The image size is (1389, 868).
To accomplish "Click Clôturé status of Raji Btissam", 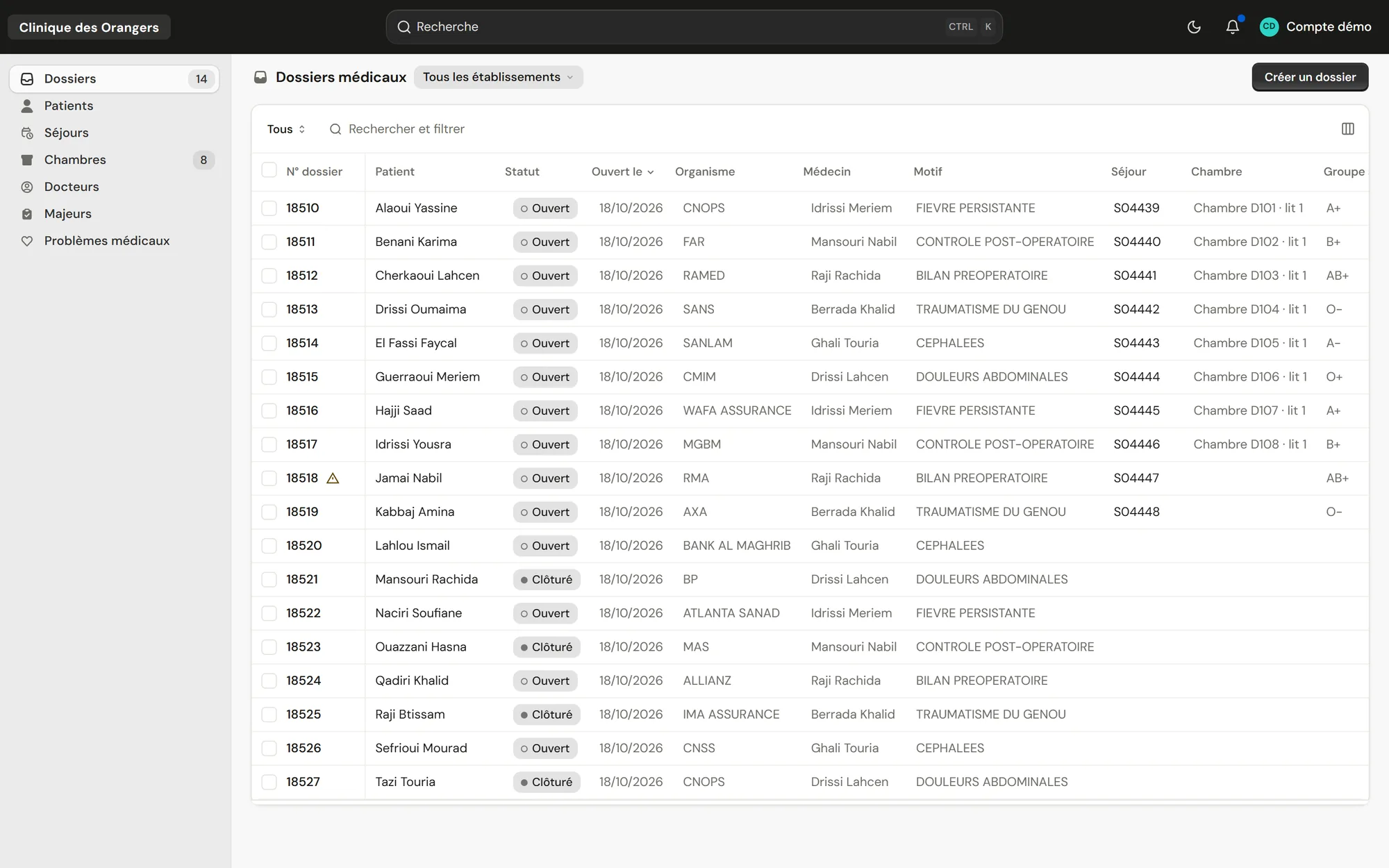I will click(547, 715).
